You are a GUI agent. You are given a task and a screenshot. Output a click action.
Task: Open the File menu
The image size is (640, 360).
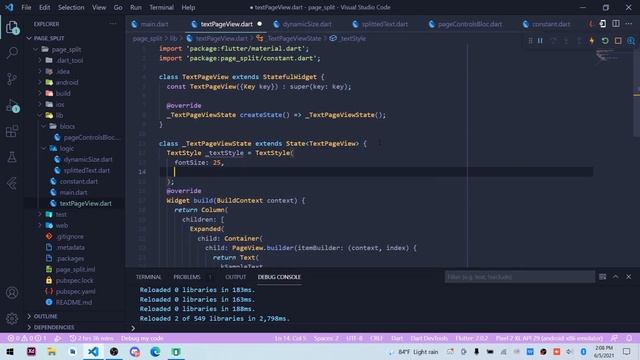pyautogui.click(x=26, y=7)
